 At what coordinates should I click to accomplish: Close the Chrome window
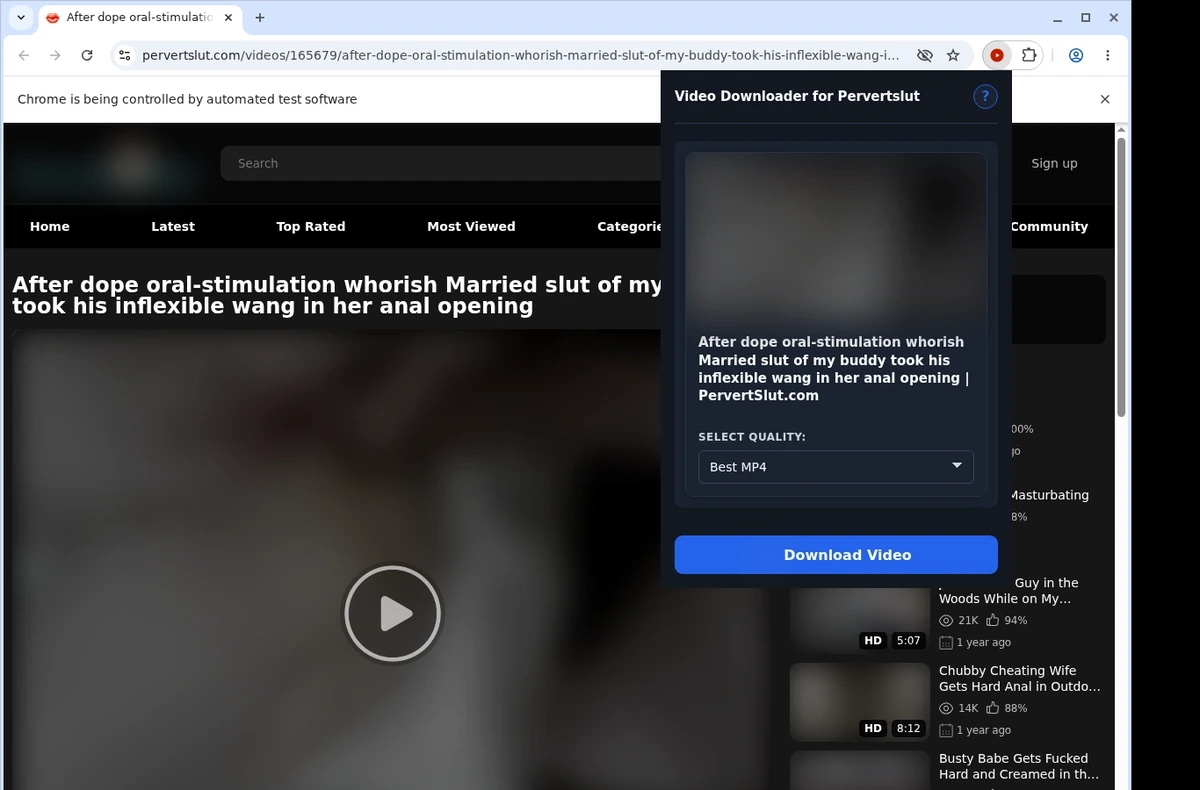click(1113, 18)
